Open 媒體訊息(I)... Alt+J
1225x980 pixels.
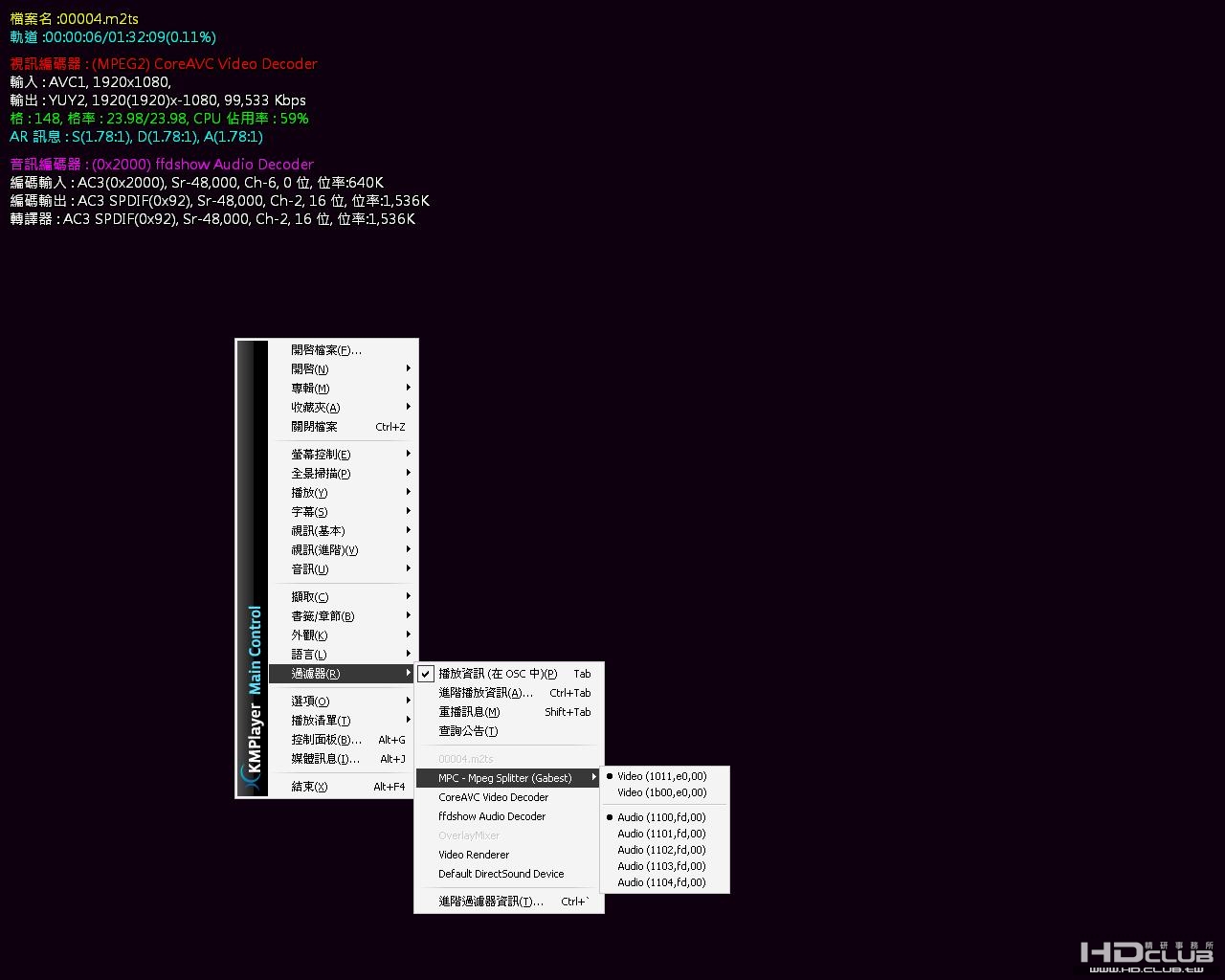click(x=343, y=759)
